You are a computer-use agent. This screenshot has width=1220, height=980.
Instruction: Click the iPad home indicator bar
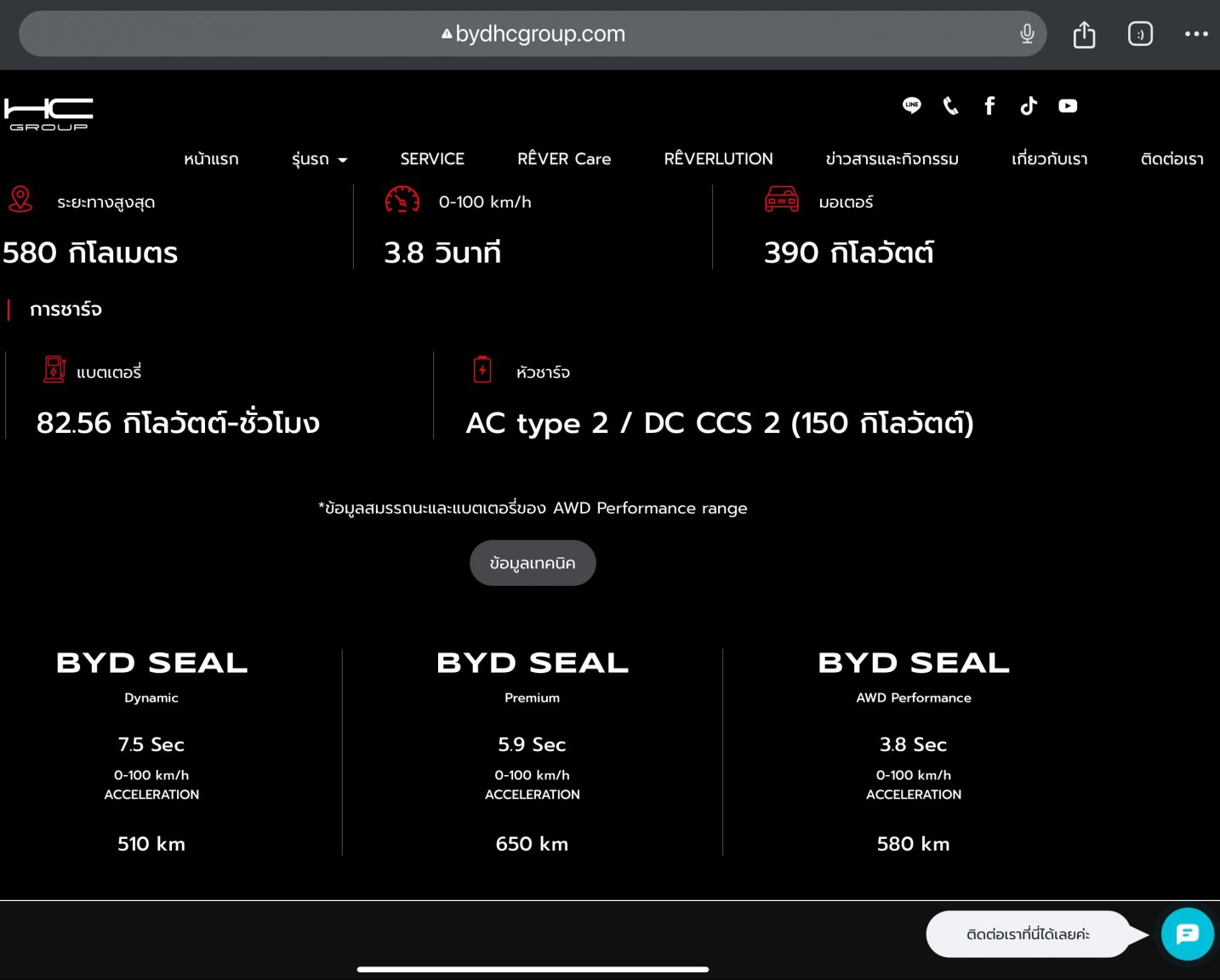pos(533,969)
